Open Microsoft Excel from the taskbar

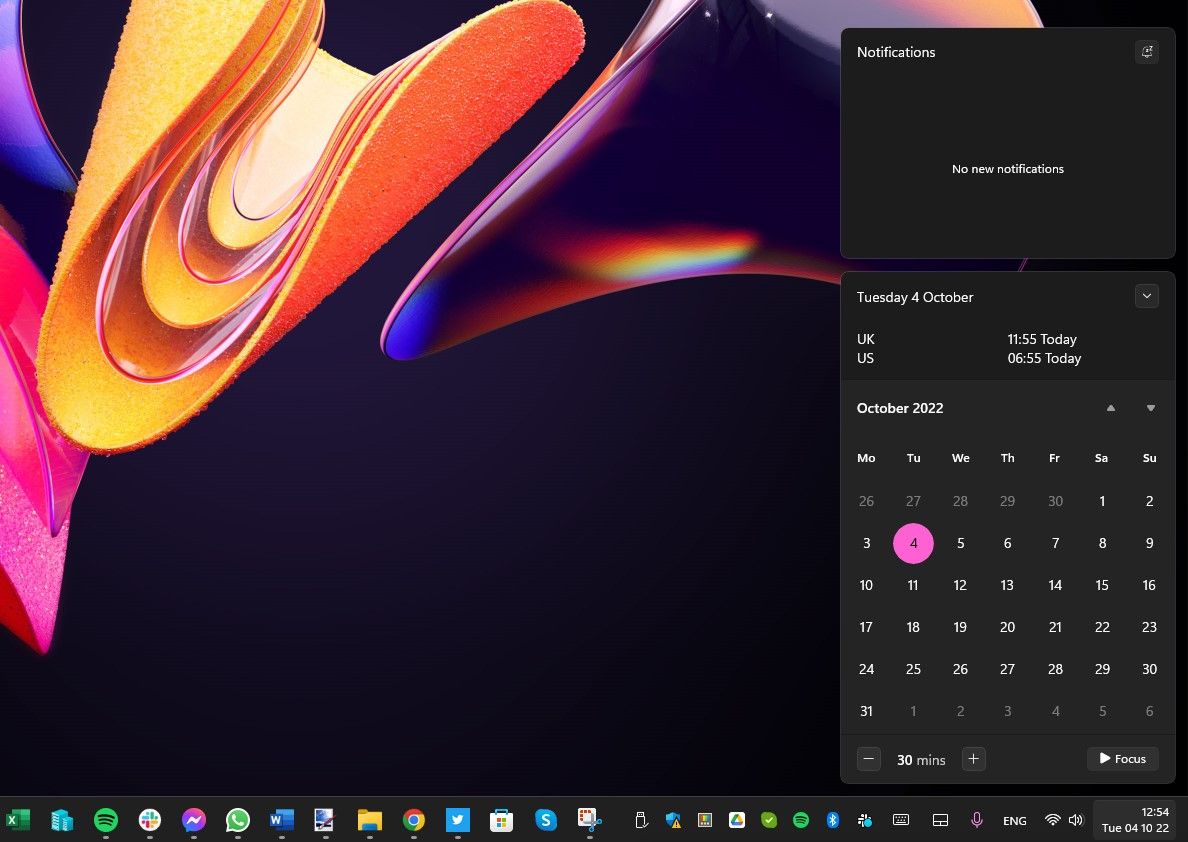click(x=20, y=819)
